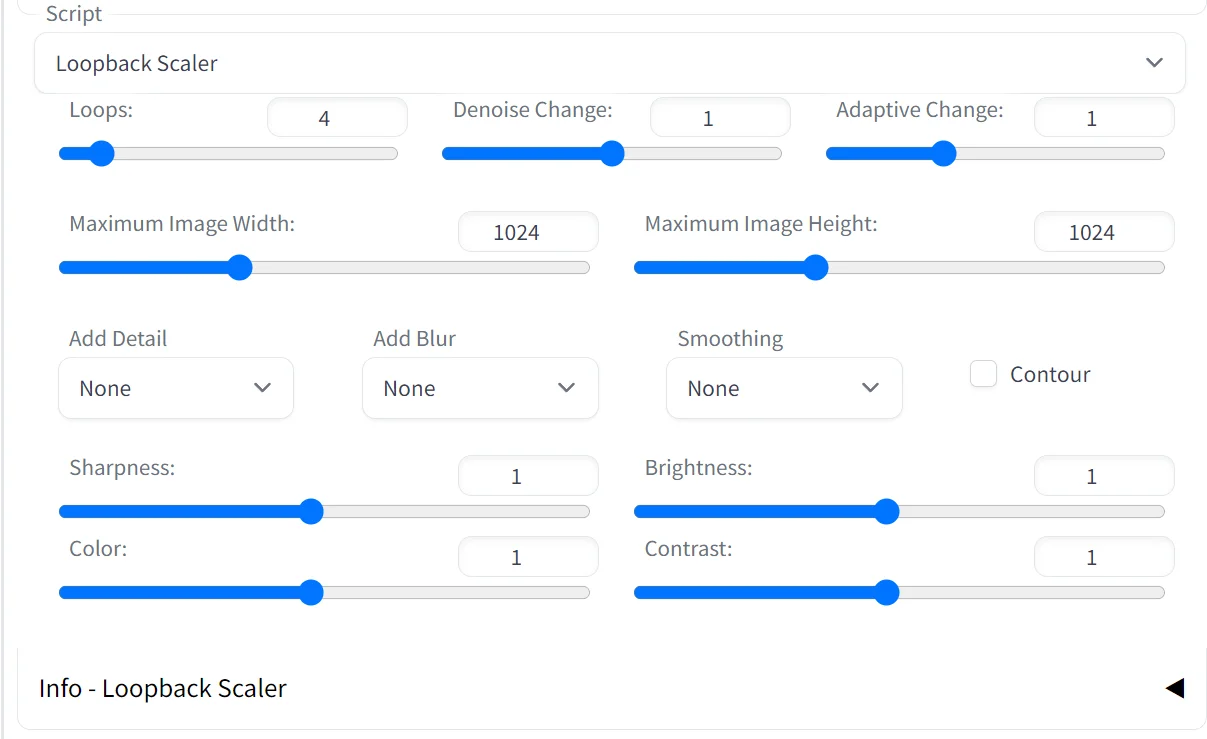The height and width of the screenshot is (739, 1207).
Task: Open the Smoothing dropdown
Action: [784, 388]
